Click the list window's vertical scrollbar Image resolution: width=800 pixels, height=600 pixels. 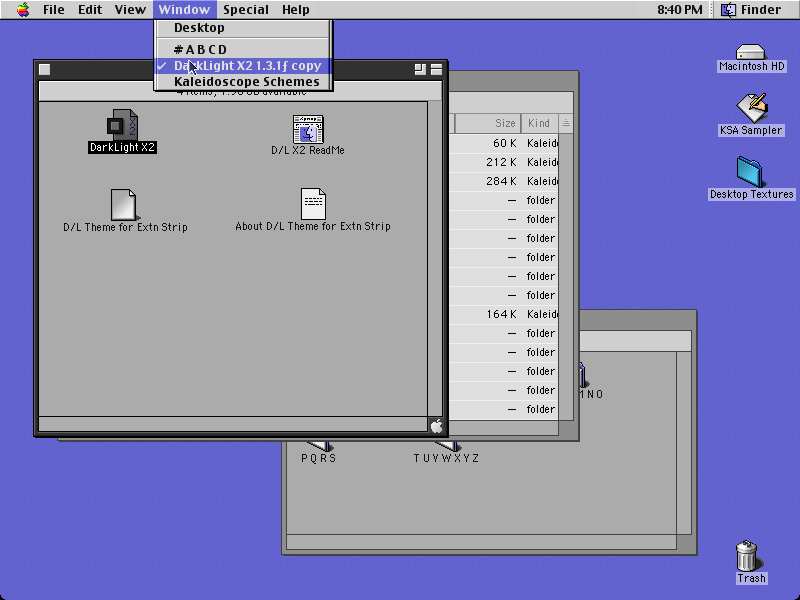pos(566,277)
